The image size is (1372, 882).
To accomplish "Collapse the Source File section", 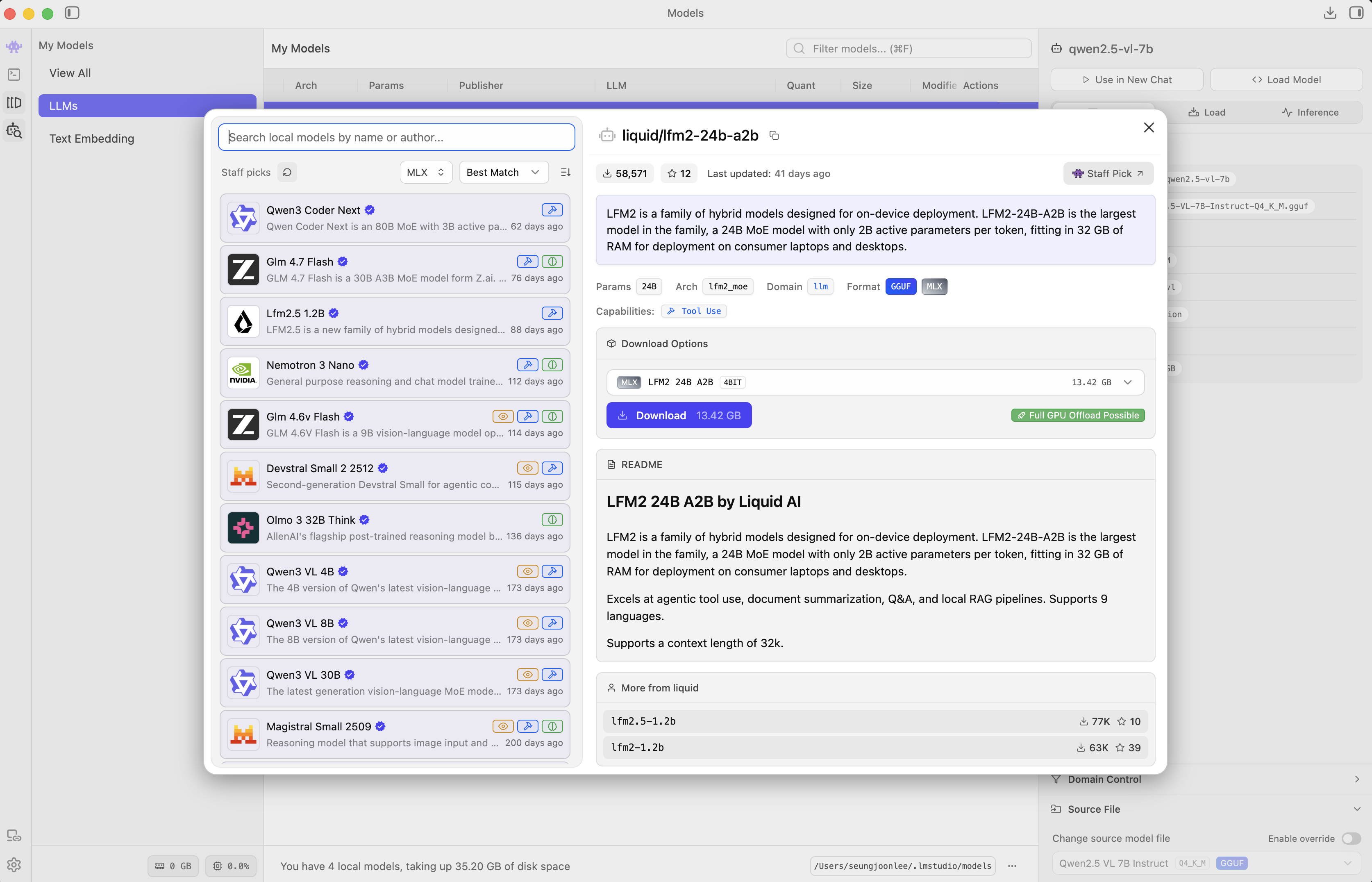I will (x=1356, y=809).
